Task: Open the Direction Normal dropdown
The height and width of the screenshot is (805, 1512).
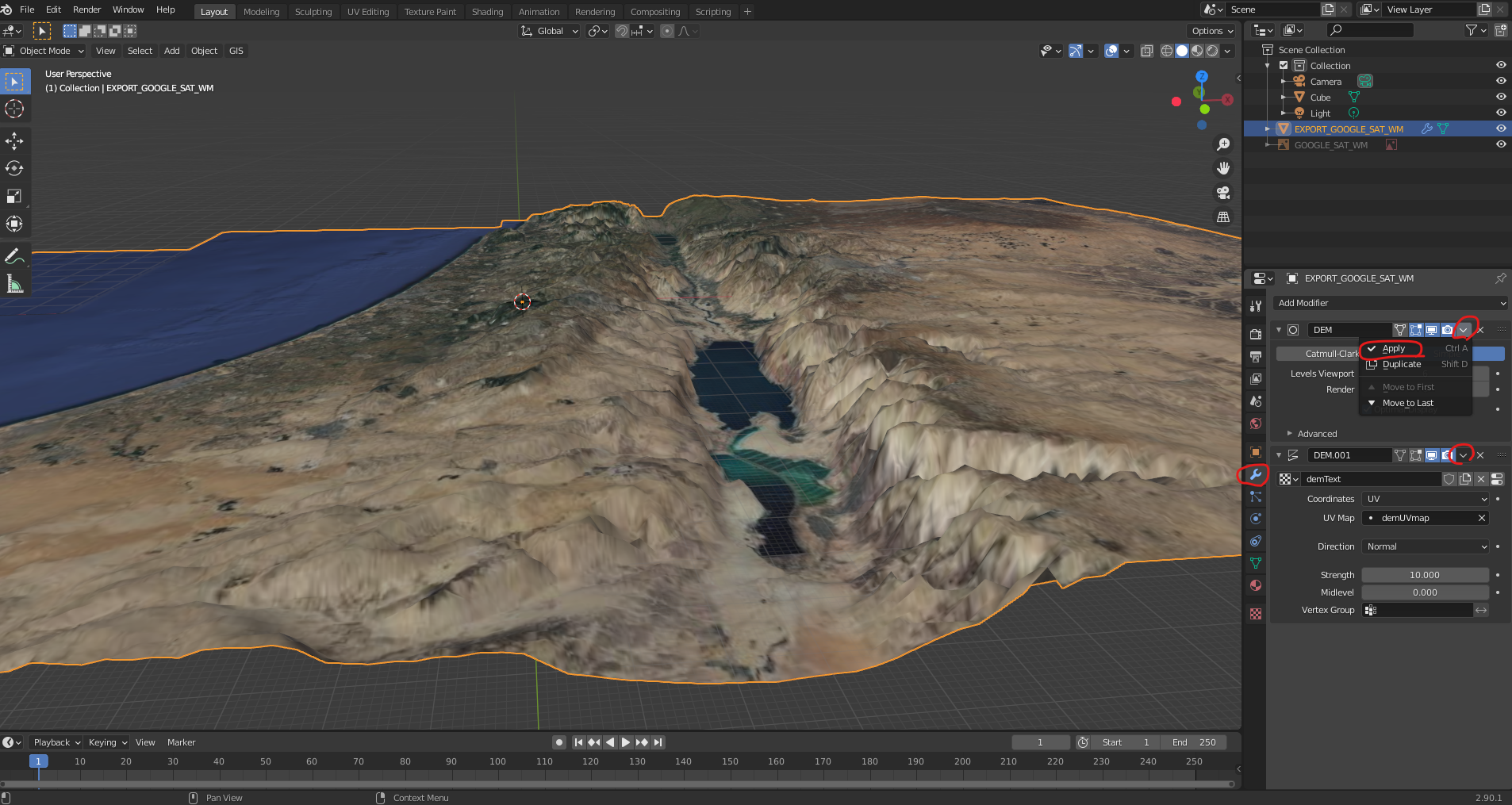Action: point(1426,546)
